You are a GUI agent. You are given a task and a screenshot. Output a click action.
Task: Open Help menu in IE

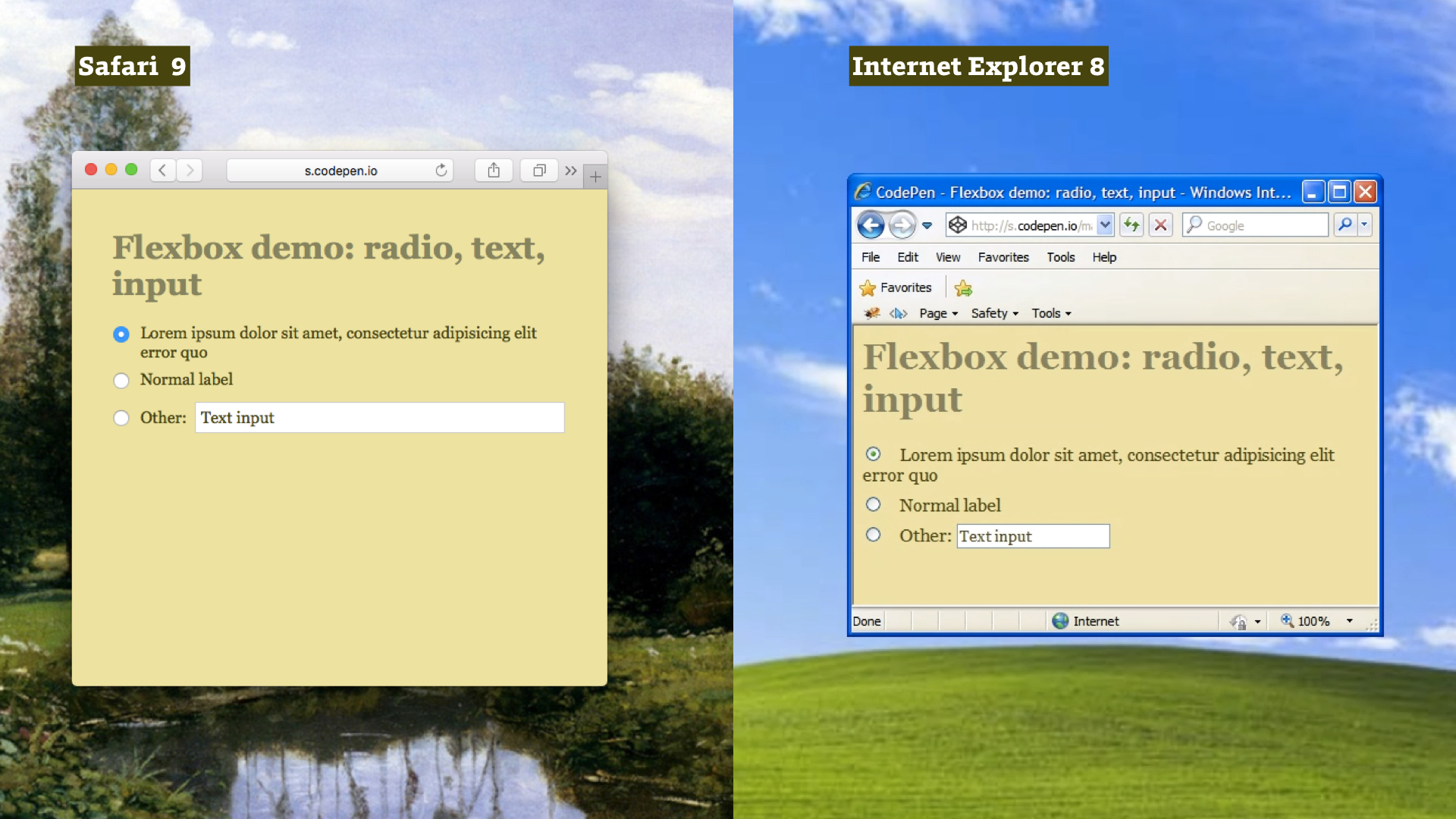(x=1104, y=257)
